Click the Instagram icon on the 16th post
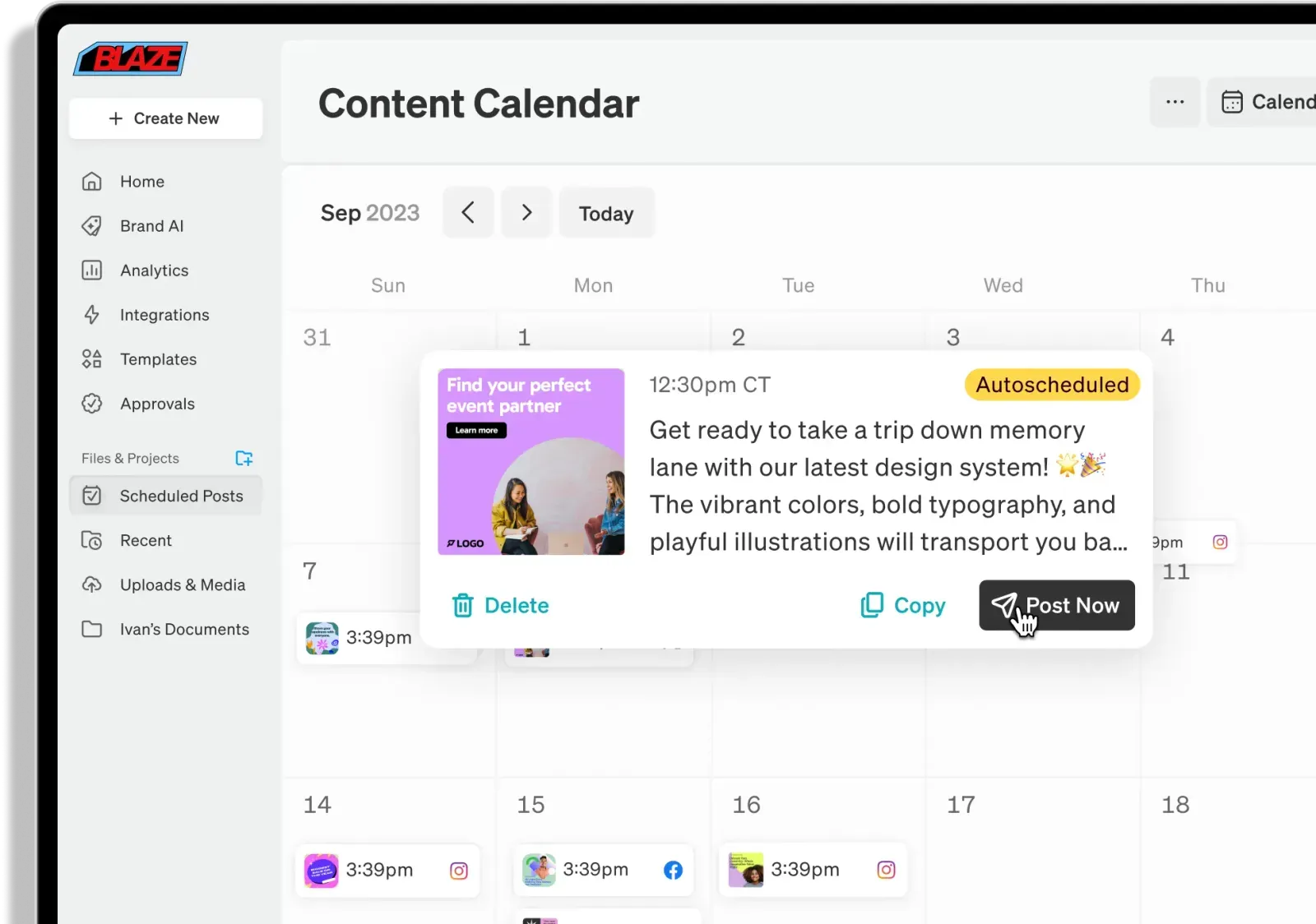Image resolution: width=1316 pixels, height=924 pixels. tap(886, 870)
